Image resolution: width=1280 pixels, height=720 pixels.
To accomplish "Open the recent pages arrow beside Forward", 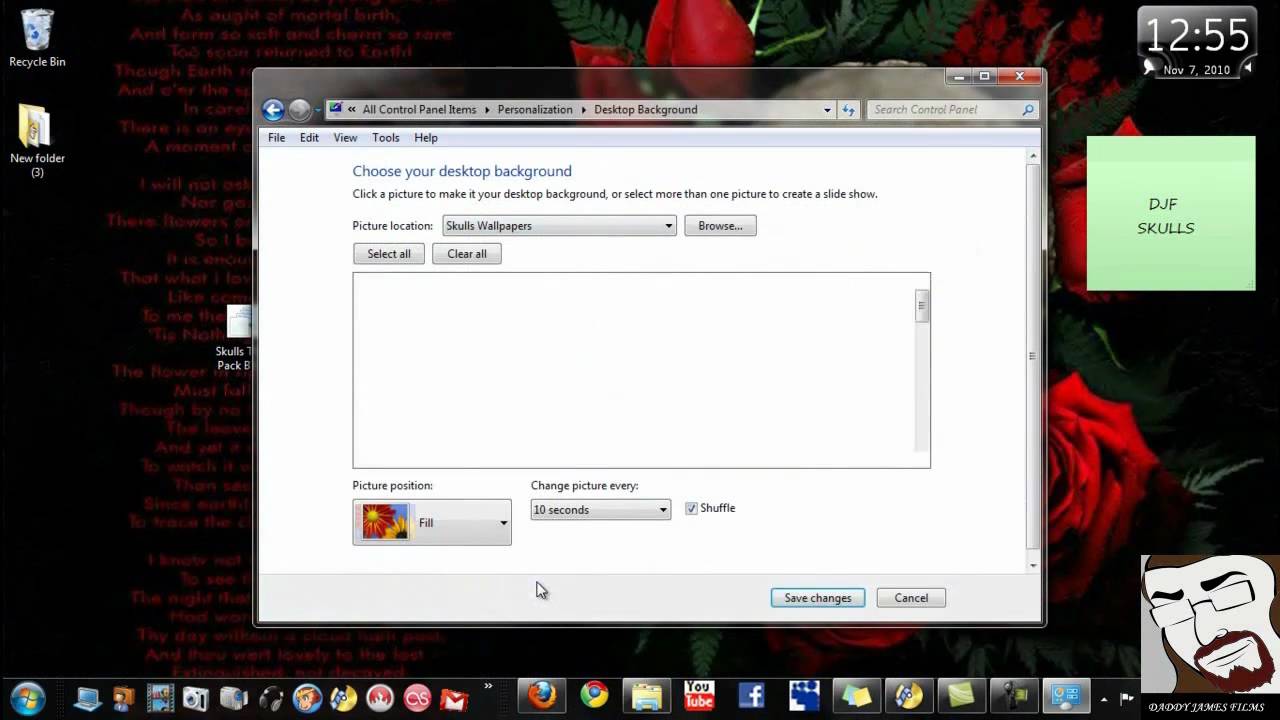I will coord(317,110).
